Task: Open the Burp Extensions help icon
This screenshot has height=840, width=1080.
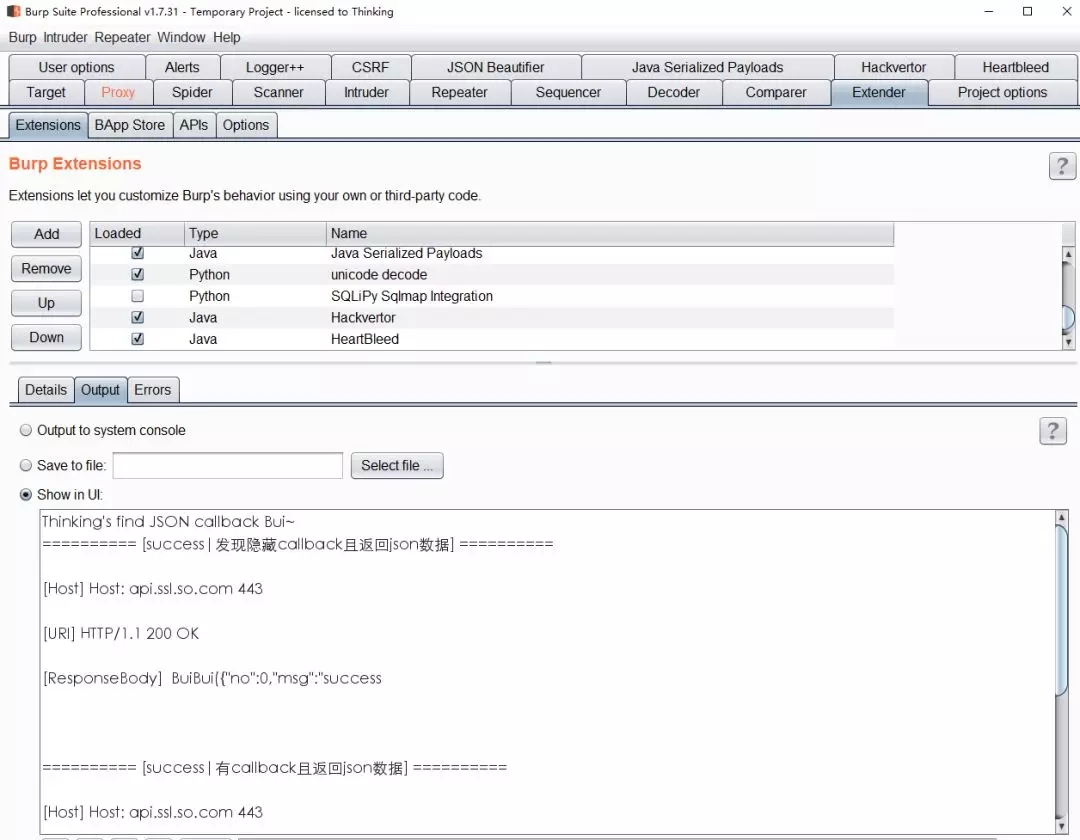Action: (1062, 166)
